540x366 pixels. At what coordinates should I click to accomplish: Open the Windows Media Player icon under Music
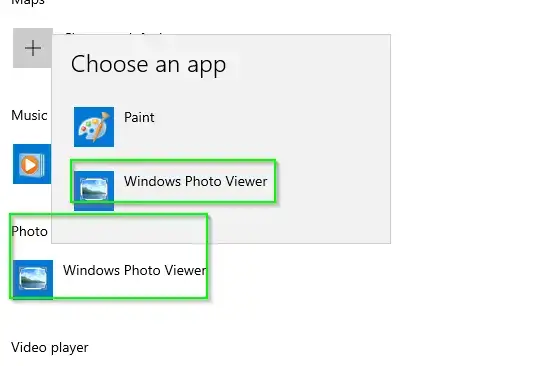(x=32, y=164)
